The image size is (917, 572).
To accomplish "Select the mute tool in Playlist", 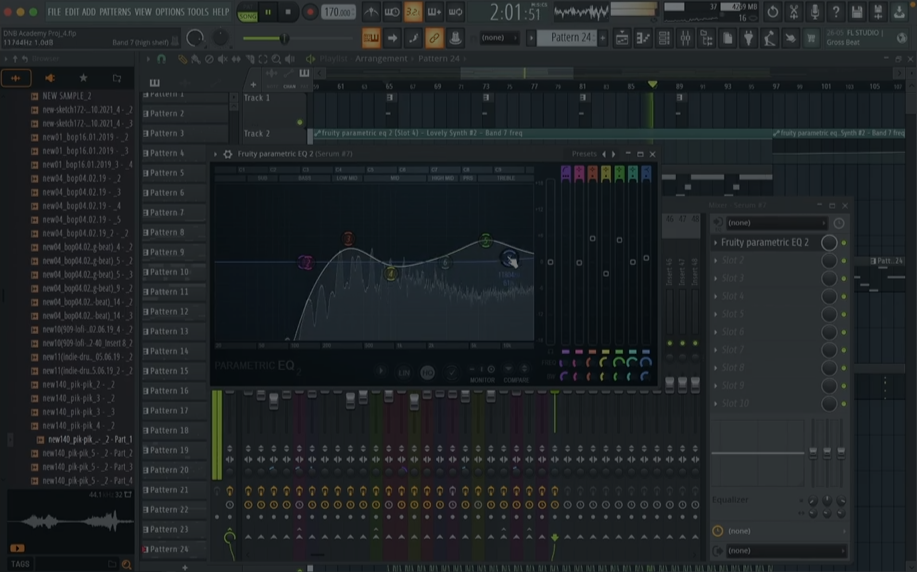I will point(222,59).
